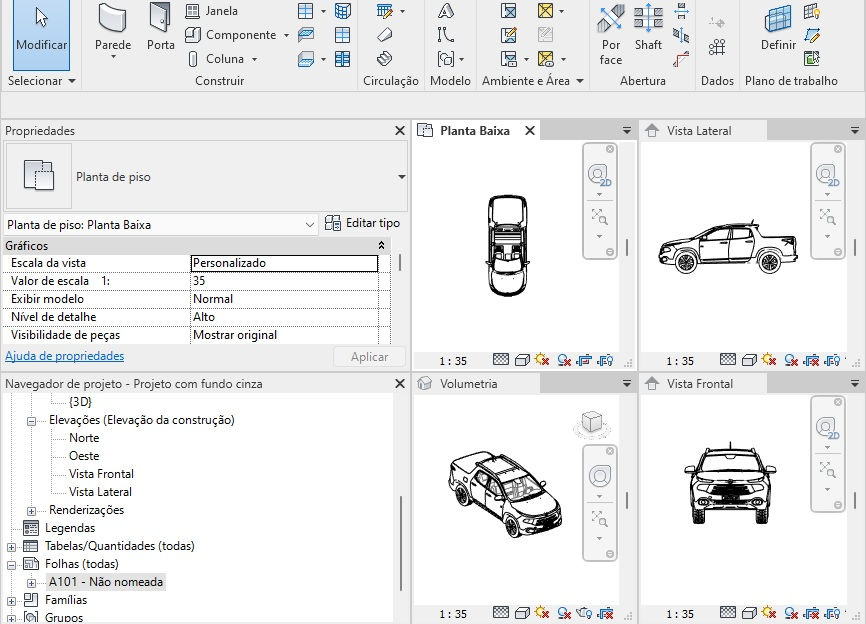Pick the Curtain System tool
Image resolution: width=866 pixels, height=624 pixels.
coord(342,11)
